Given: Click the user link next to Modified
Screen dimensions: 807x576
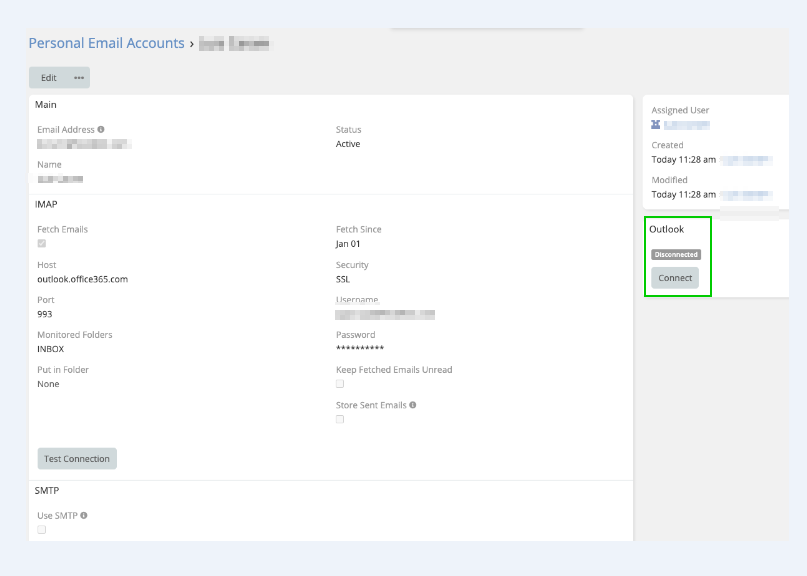Looking at the screenshot, I should pyautogui.click(x=746, y=194).
